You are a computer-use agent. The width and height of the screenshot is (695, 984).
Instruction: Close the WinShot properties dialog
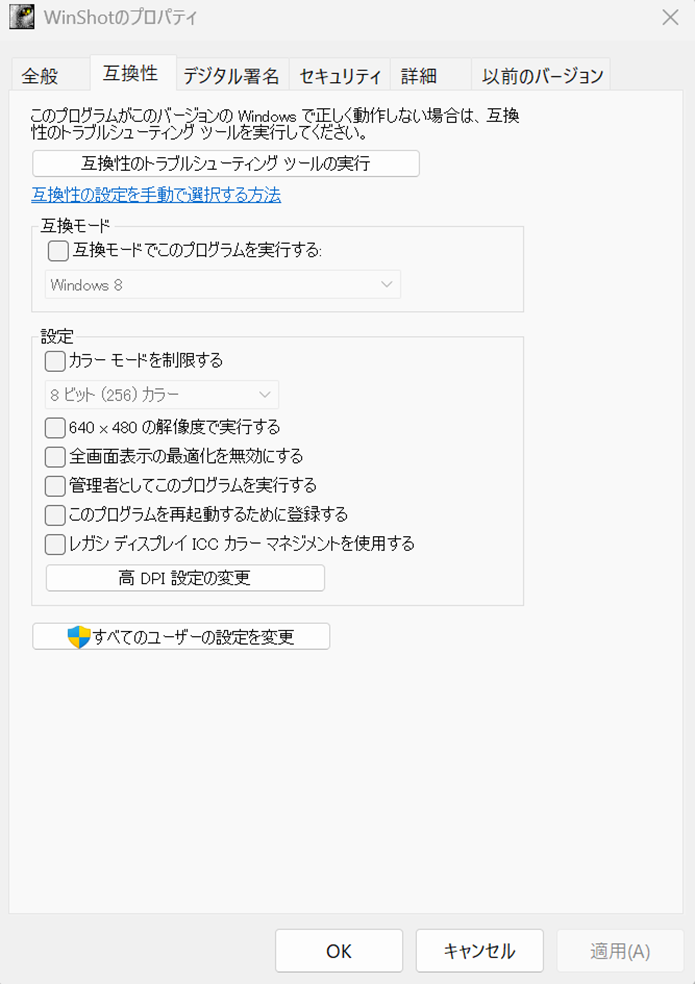click(670, 17)
